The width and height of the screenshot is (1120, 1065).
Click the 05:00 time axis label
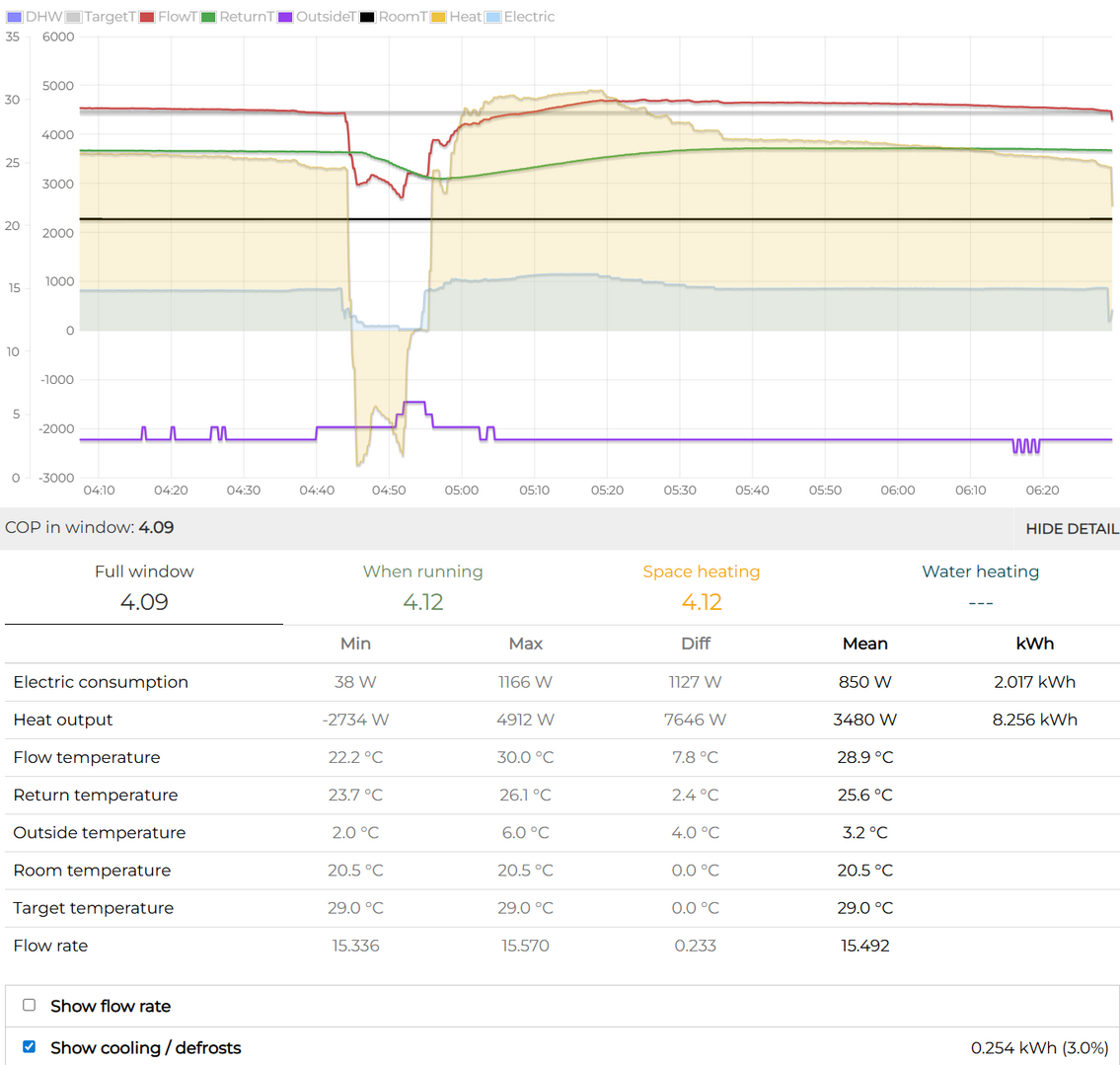pos(461,491)
